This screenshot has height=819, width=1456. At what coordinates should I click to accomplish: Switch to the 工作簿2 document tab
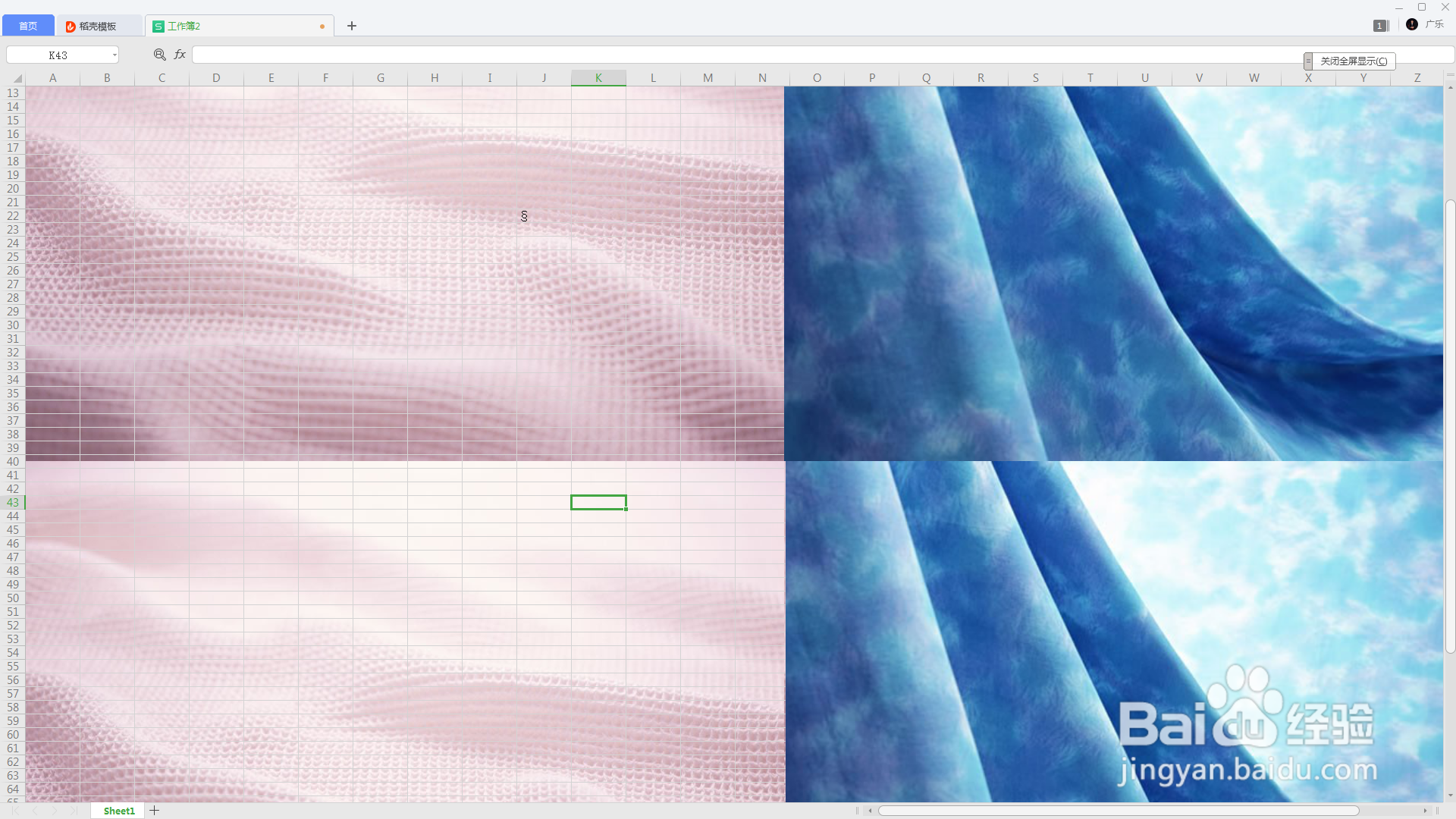[184, 26]
